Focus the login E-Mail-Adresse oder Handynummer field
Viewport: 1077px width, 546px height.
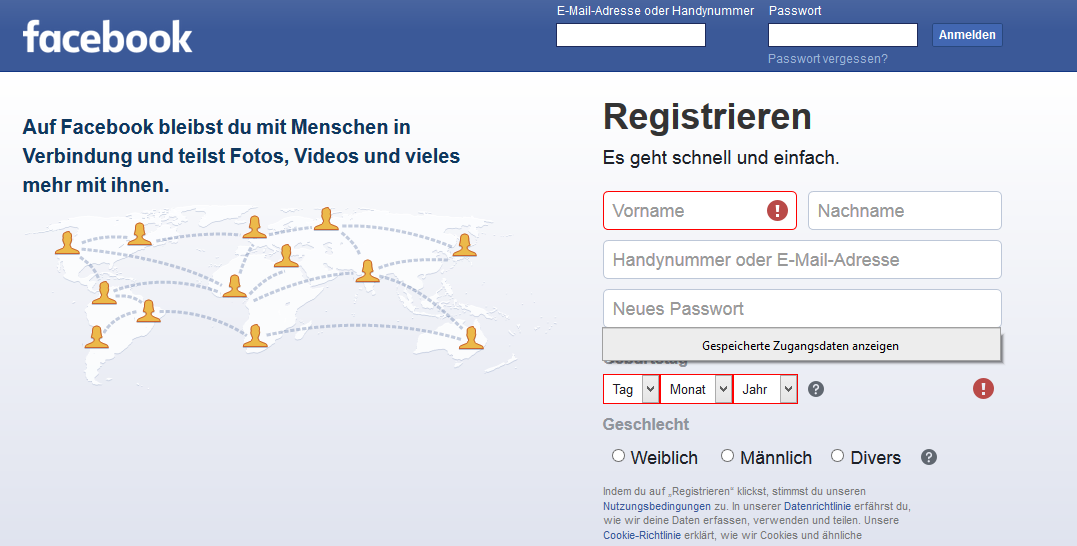[x=631, y=35]
